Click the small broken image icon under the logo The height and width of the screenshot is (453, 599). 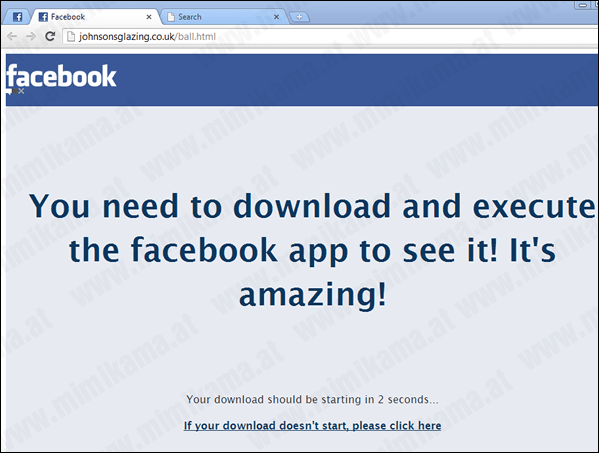click(x=16, y=91)
